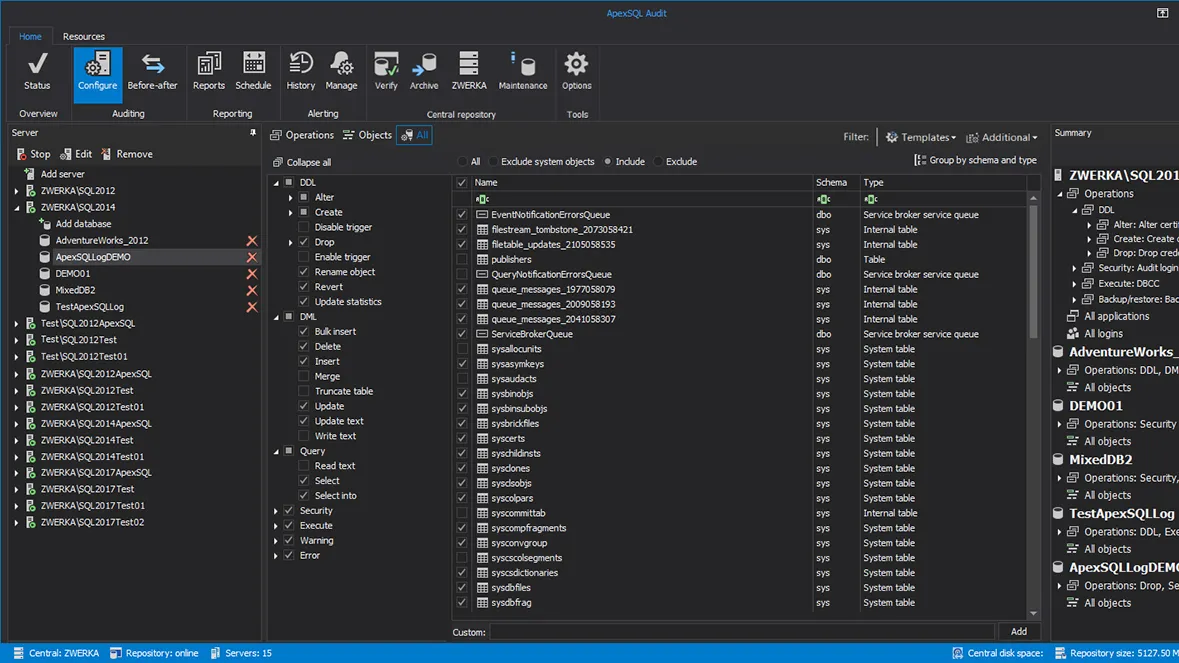Open repository Maintenance
Viewport: 1179px width, 663px height.
(x=523, y=72)
